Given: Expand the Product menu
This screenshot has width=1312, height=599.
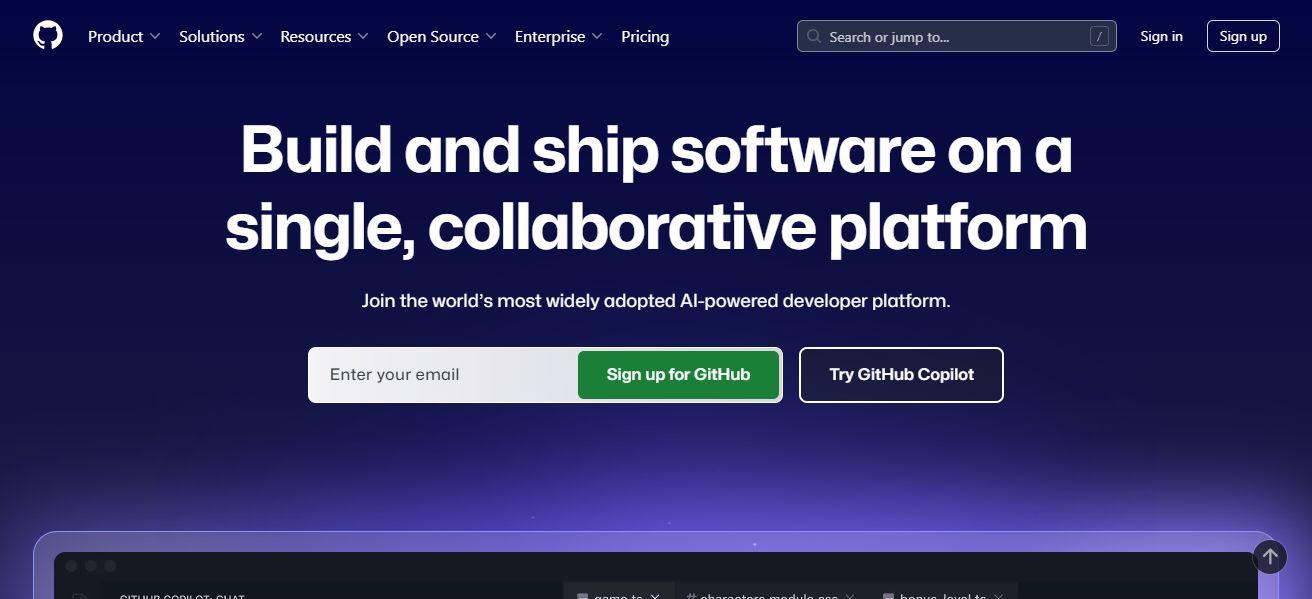Looking at the screenshot, I should coord(124,36).
